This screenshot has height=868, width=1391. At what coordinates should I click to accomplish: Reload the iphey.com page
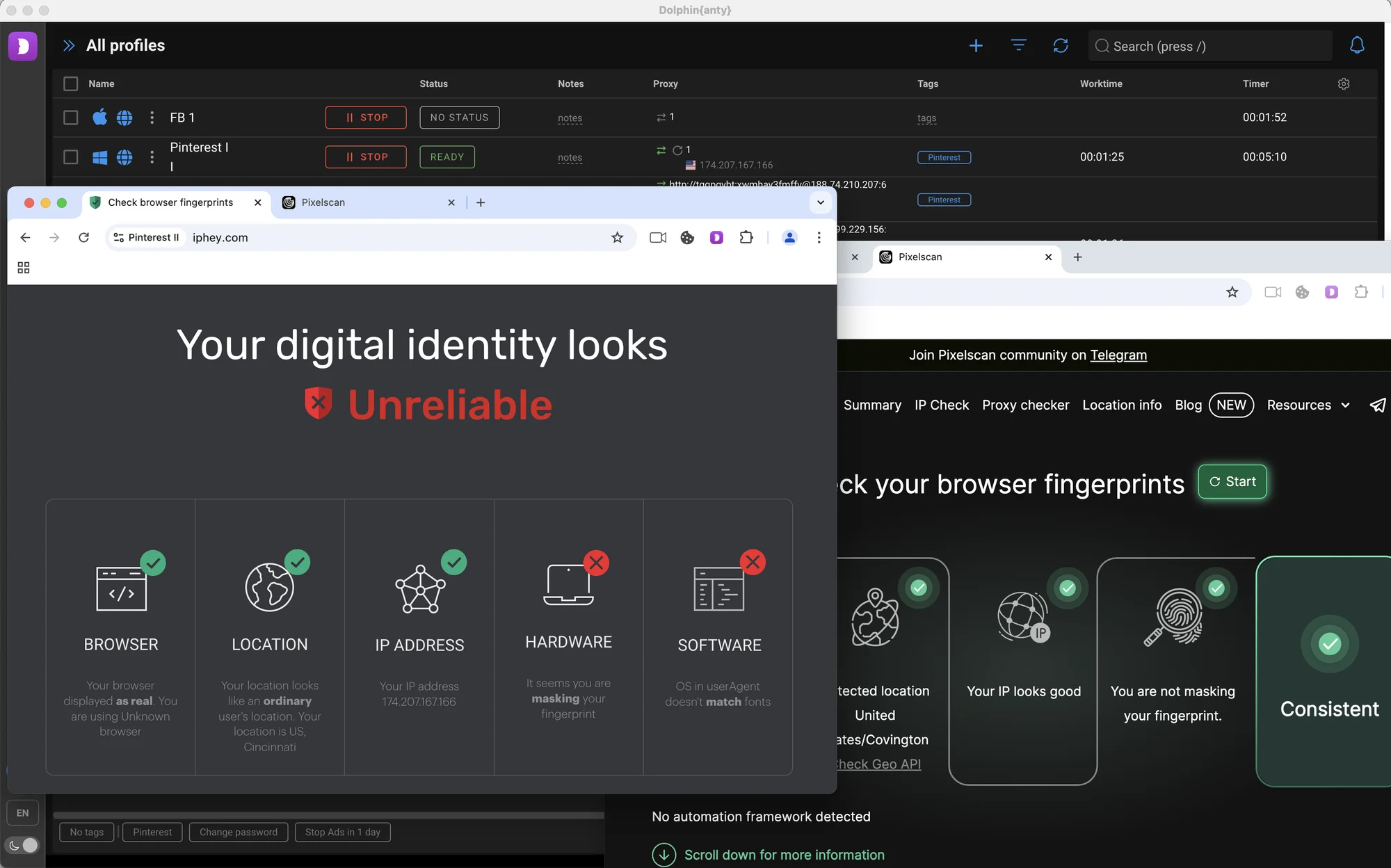tap(83, 238)
